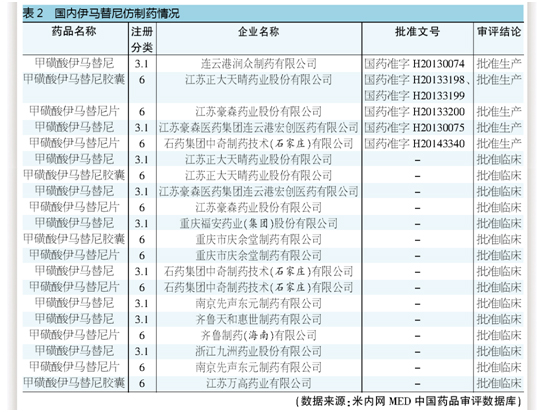This screenshot has width=541, height=412.
Task: Click the 企业名称 column header
Action: (x=258, y=32)
